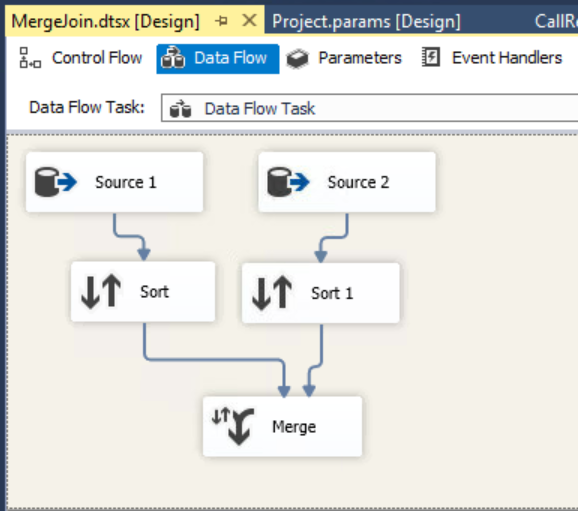578x511 pixels.
Task: Select the arrow from Source 2 to Sort 1
Action: [333, 238]
